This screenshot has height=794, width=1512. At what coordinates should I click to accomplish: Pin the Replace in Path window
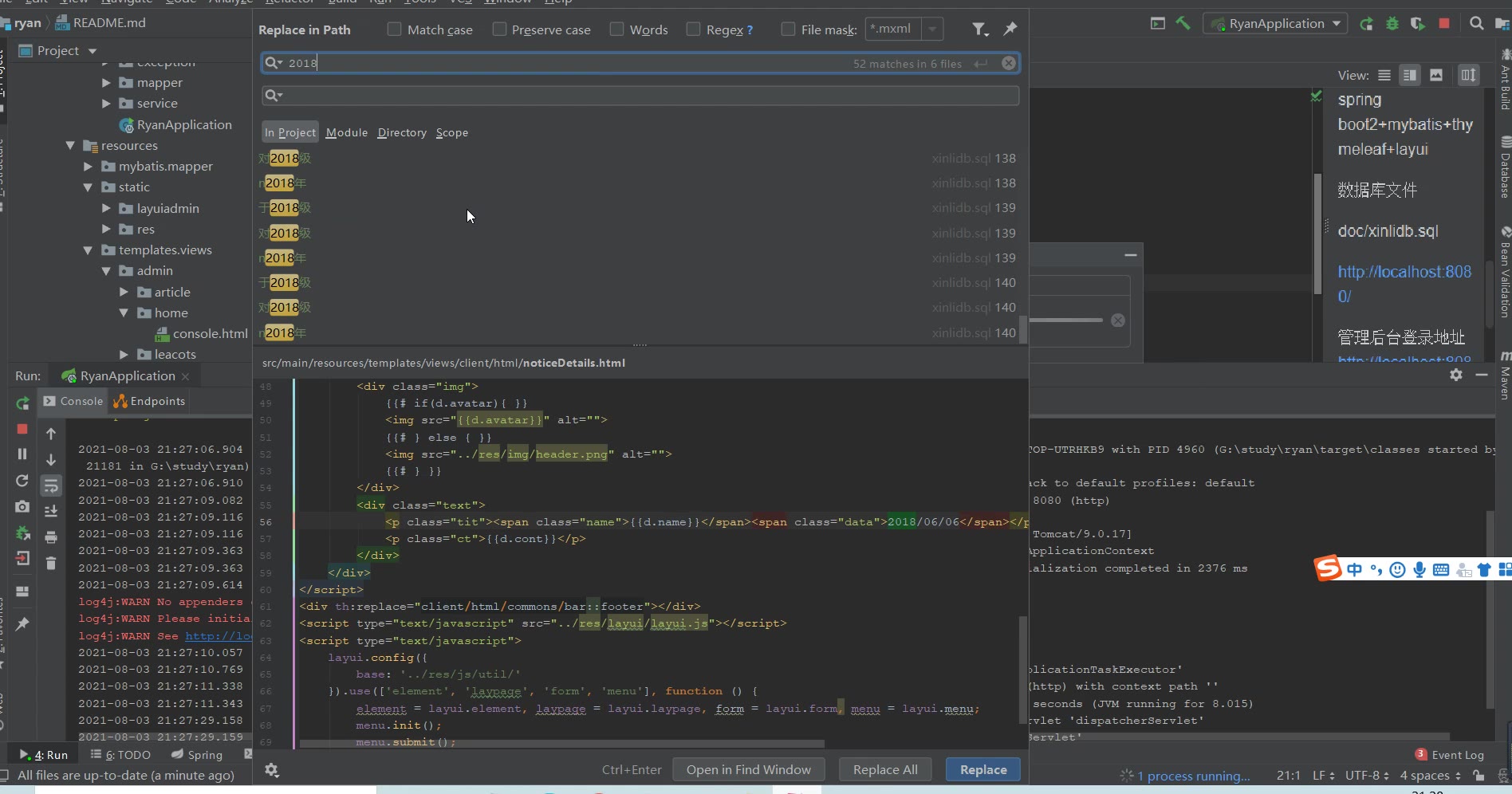click(x=1010, y=29)
